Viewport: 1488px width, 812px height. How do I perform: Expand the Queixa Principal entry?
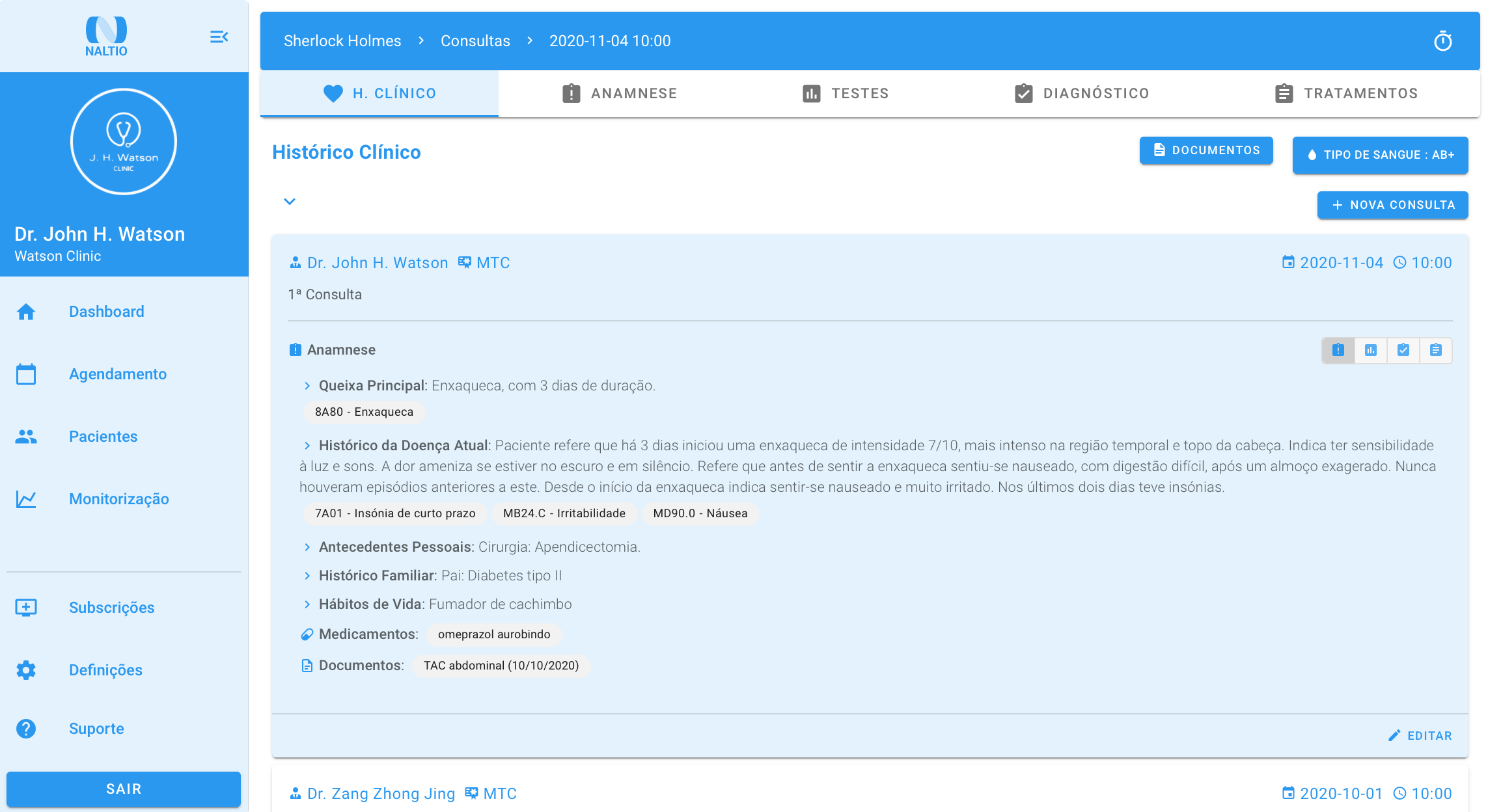[307, 386]
